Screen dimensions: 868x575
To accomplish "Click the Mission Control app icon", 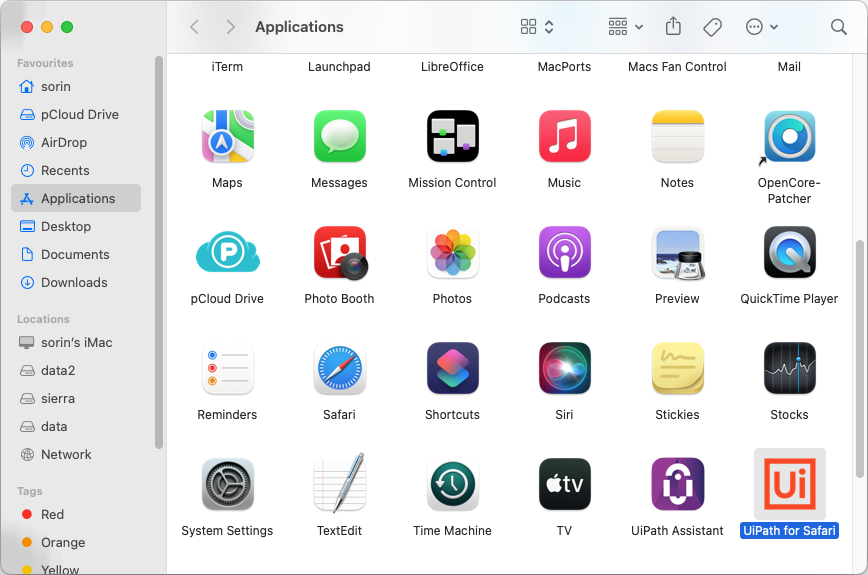I will pyautogui.click(x=452, y=137).
